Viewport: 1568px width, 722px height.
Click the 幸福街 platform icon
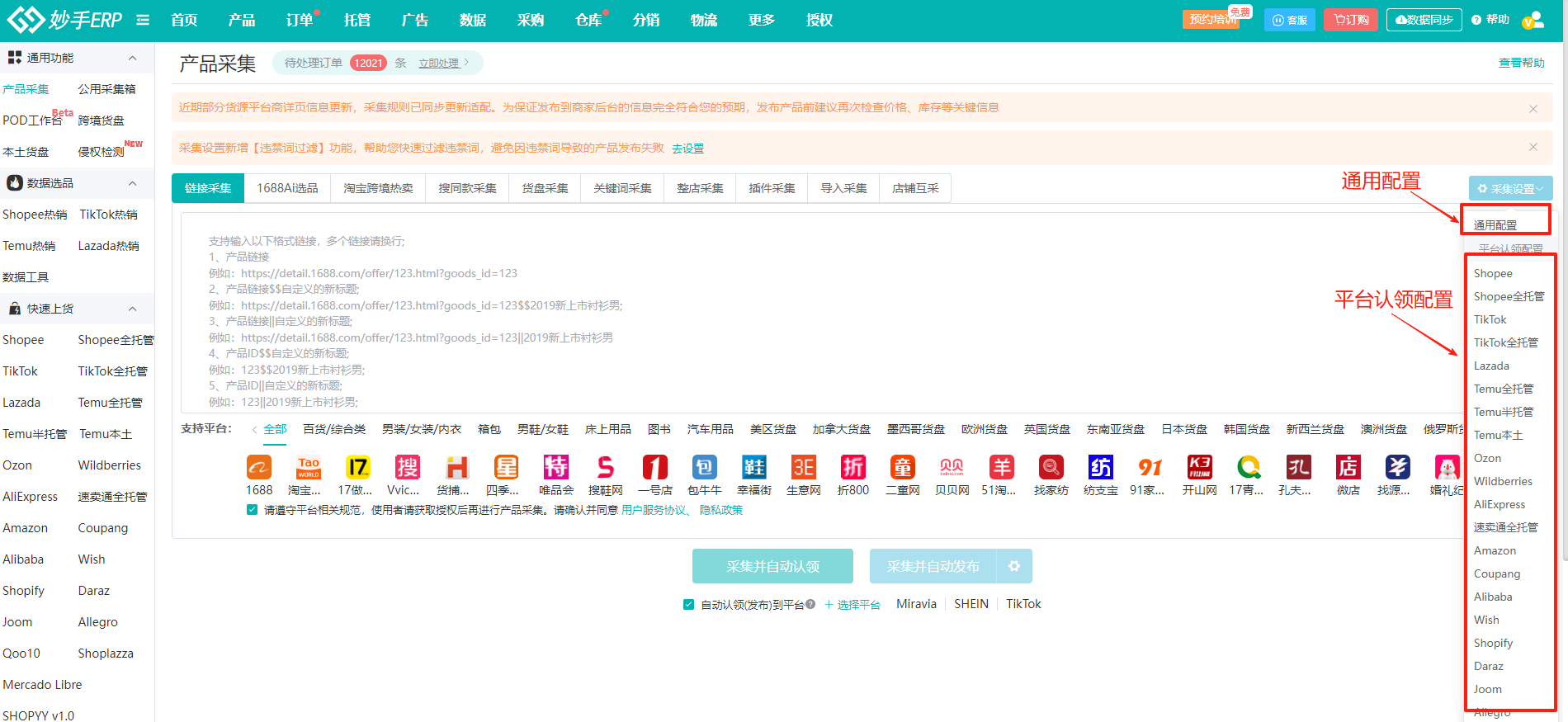pos(754,467)
